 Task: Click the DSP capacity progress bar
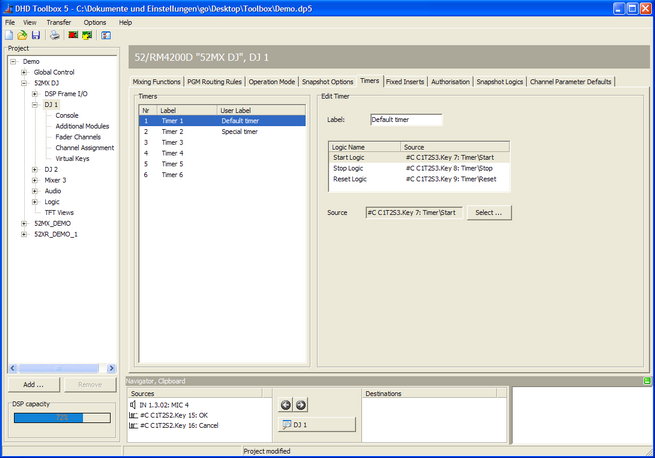pyautogui.click(x=60, y=417)
